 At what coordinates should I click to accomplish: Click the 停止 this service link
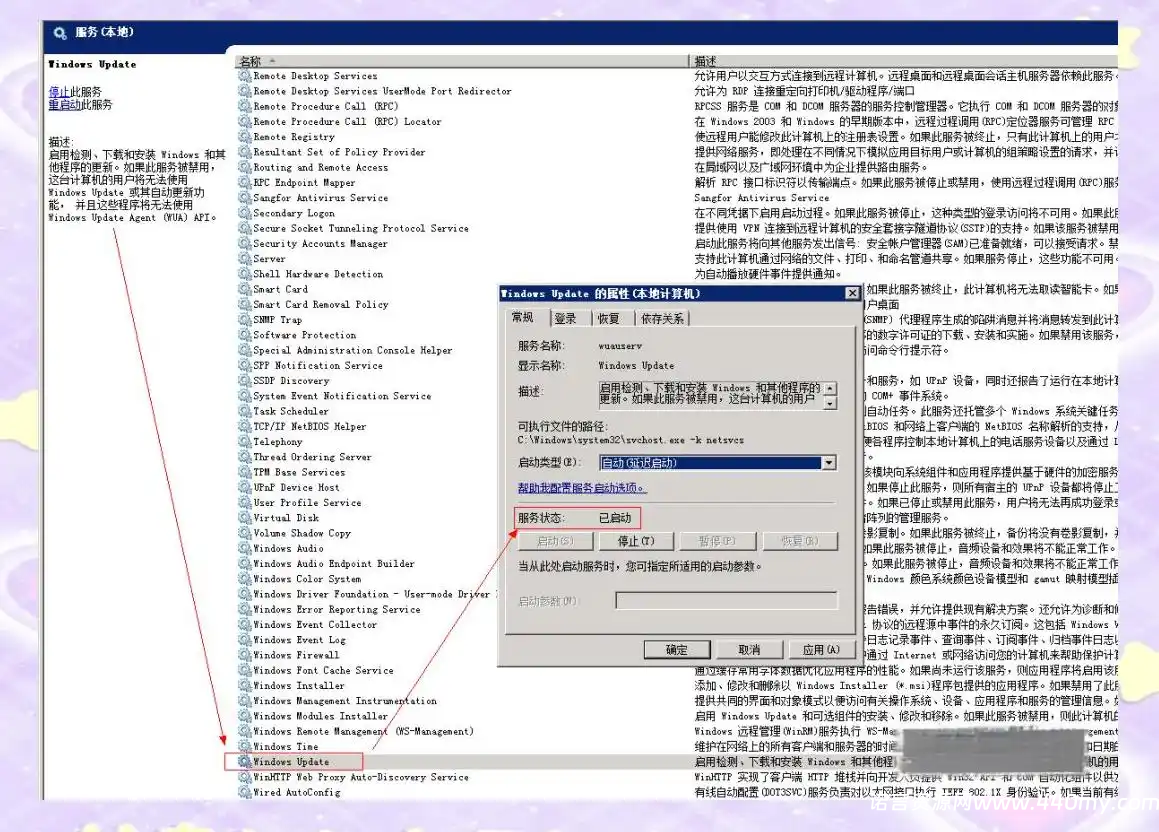[x=59, y=92]
